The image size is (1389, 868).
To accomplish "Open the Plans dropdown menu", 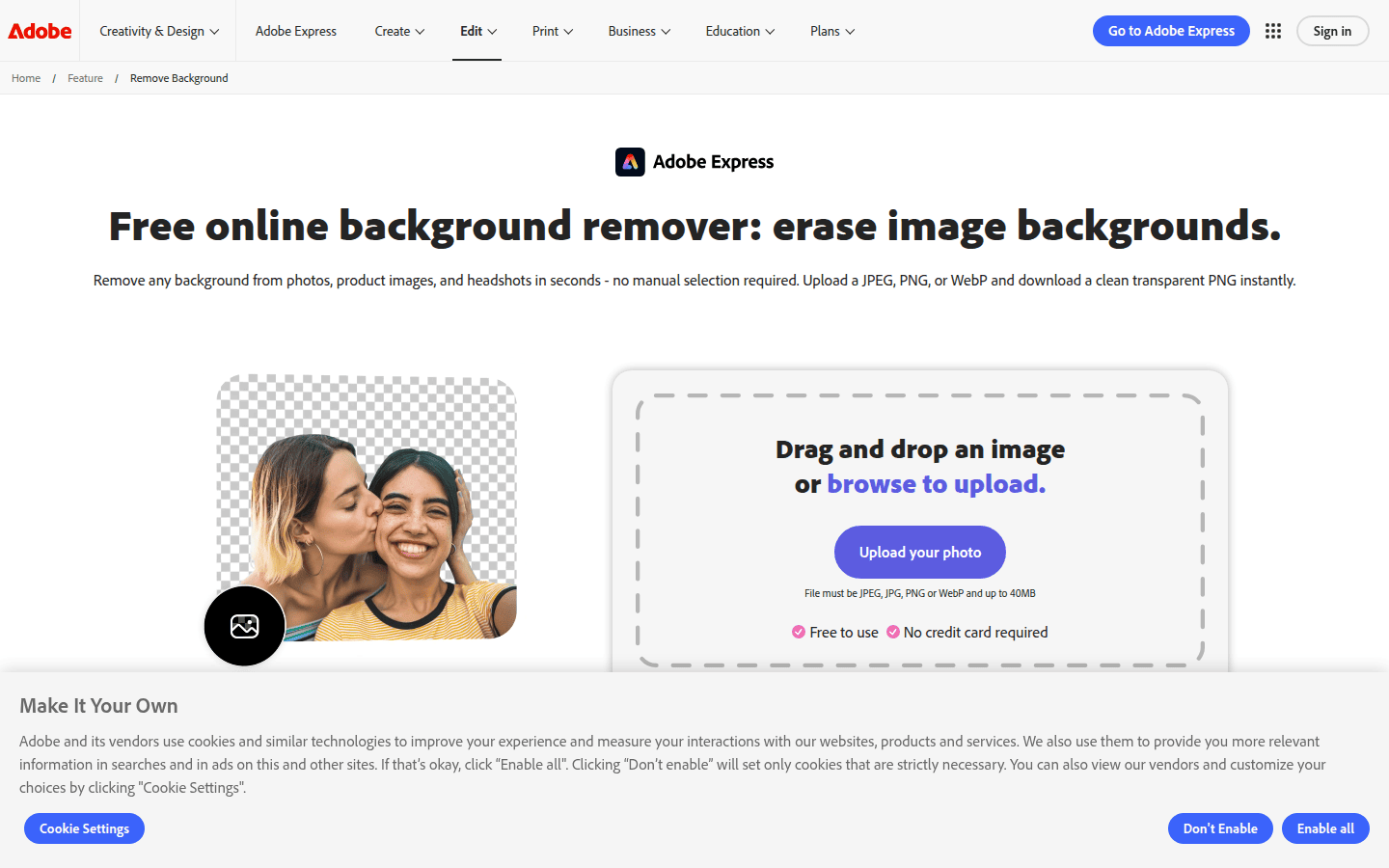I will click(832, 31).
